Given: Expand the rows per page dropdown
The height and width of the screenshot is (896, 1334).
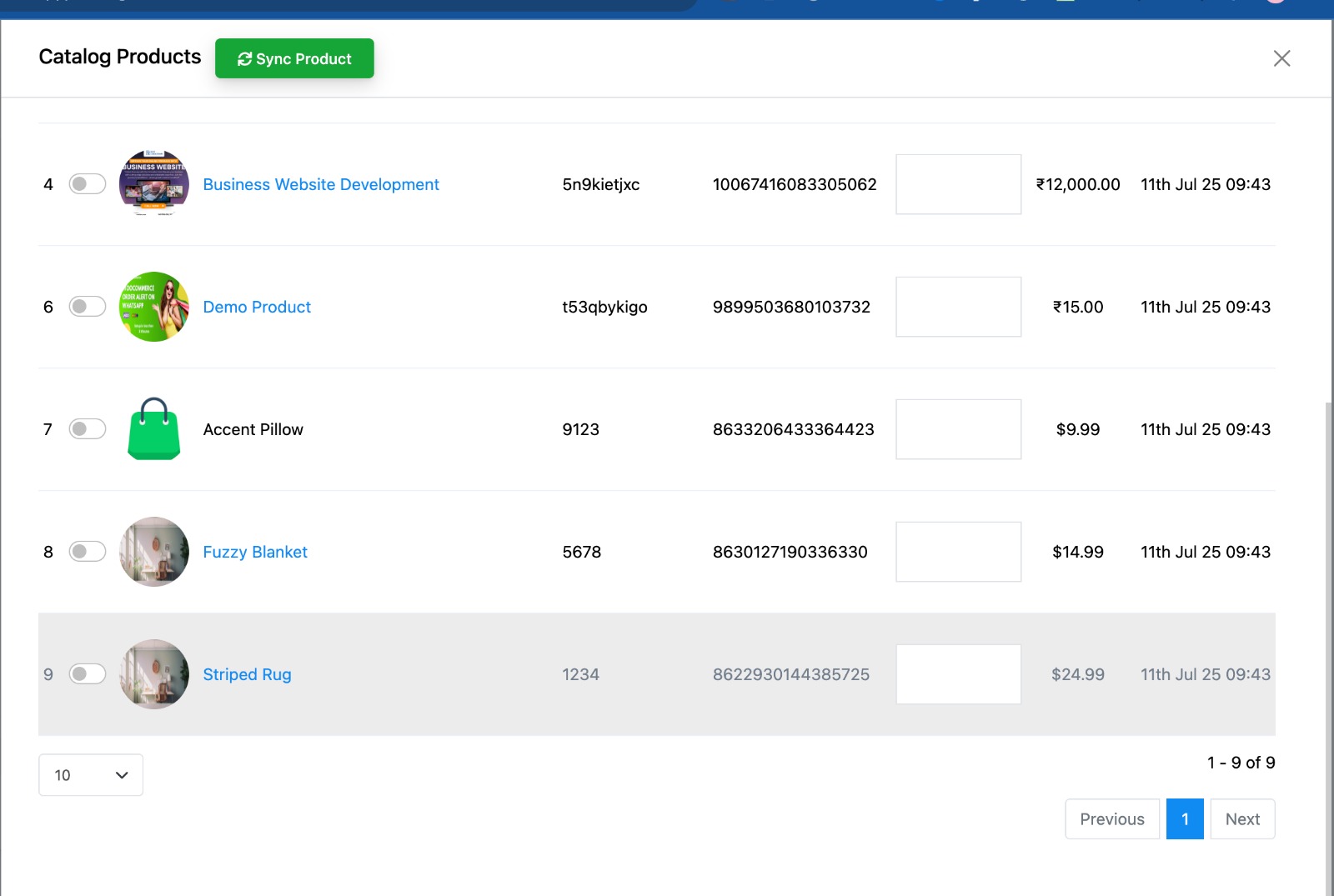Looking at the screenshot, I should 91,775.
